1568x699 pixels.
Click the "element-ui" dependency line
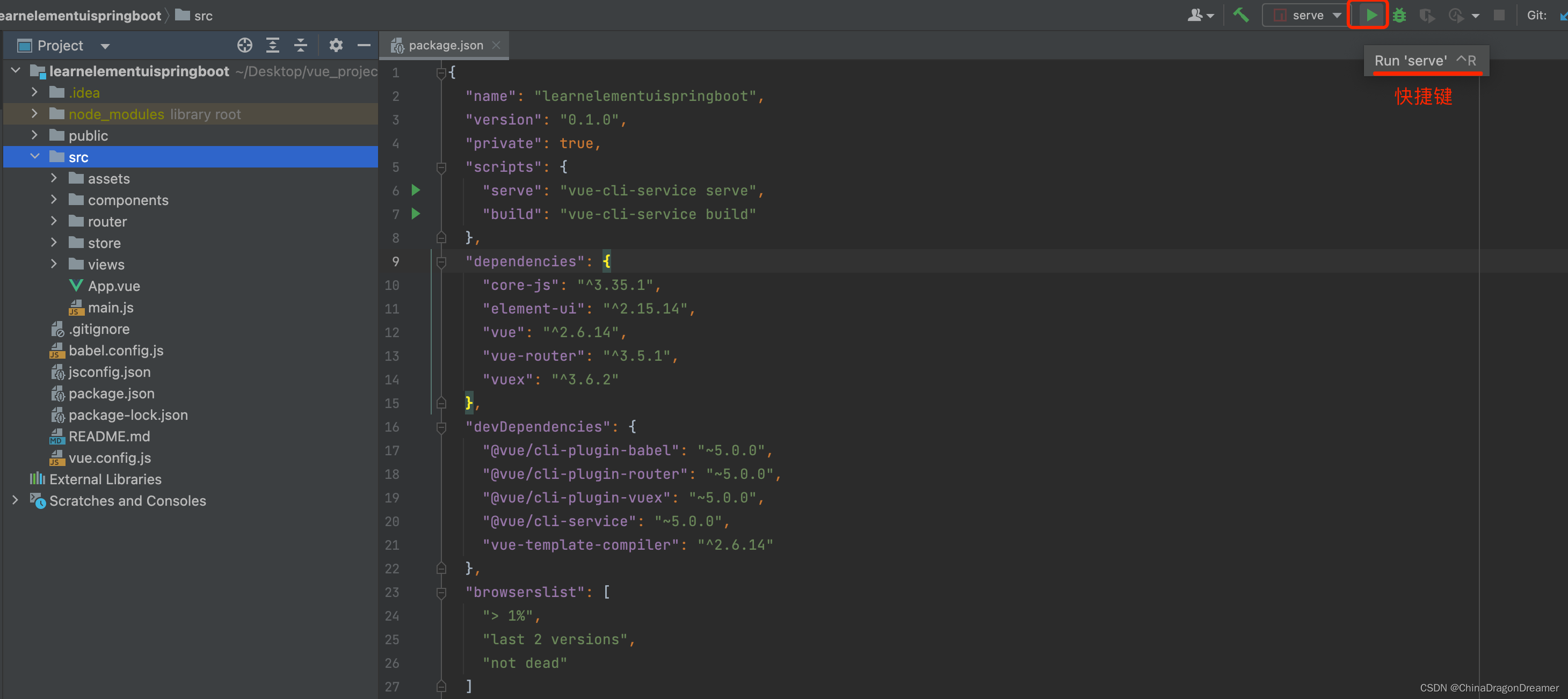[x=589, y=309]
